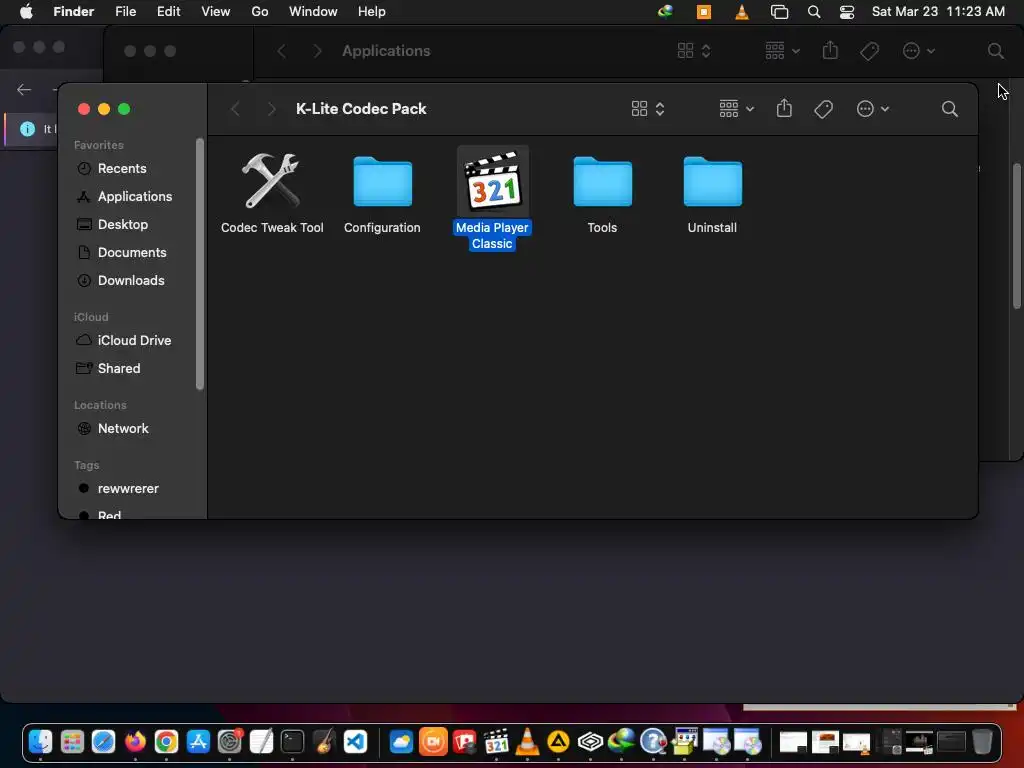The image size is (1024, 768).
Task: Go back in K-Lite Codec Pack window
Action: 236,109
